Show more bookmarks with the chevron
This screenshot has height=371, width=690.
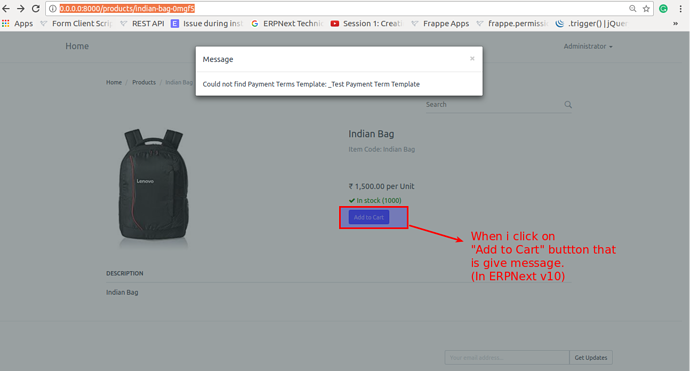pyautogui.click(x=675, y=23)
